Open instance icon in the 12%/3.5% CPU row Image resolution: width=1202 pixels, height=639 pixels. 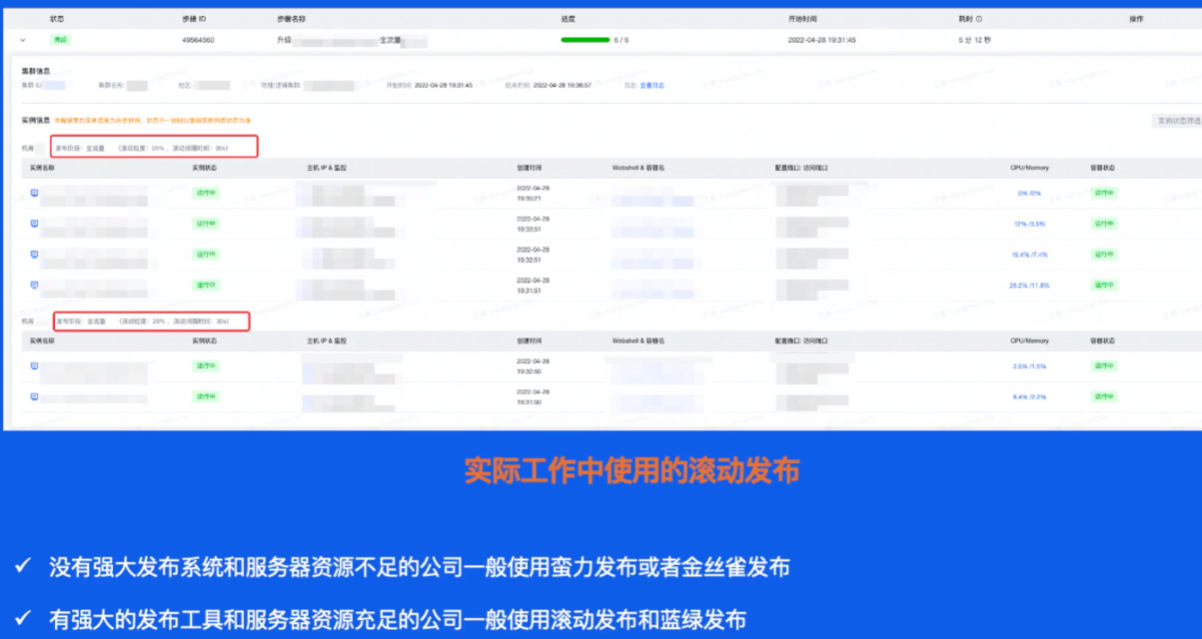(34, 223)
